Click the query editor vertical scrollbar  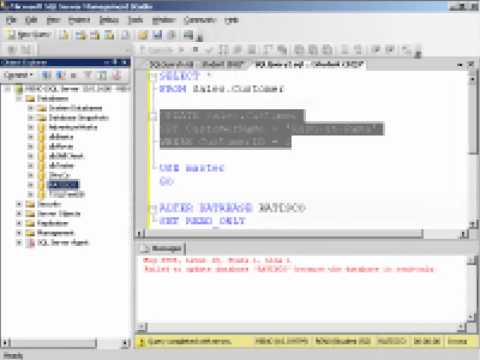(x=473, y=150)
